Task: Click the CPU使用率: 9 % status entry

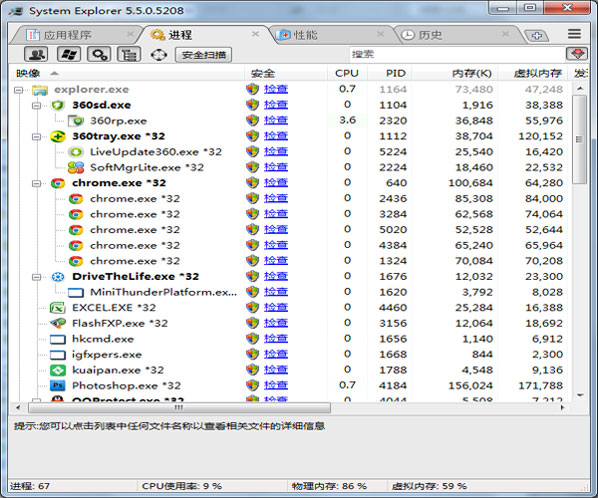Action: coord(182,486)
